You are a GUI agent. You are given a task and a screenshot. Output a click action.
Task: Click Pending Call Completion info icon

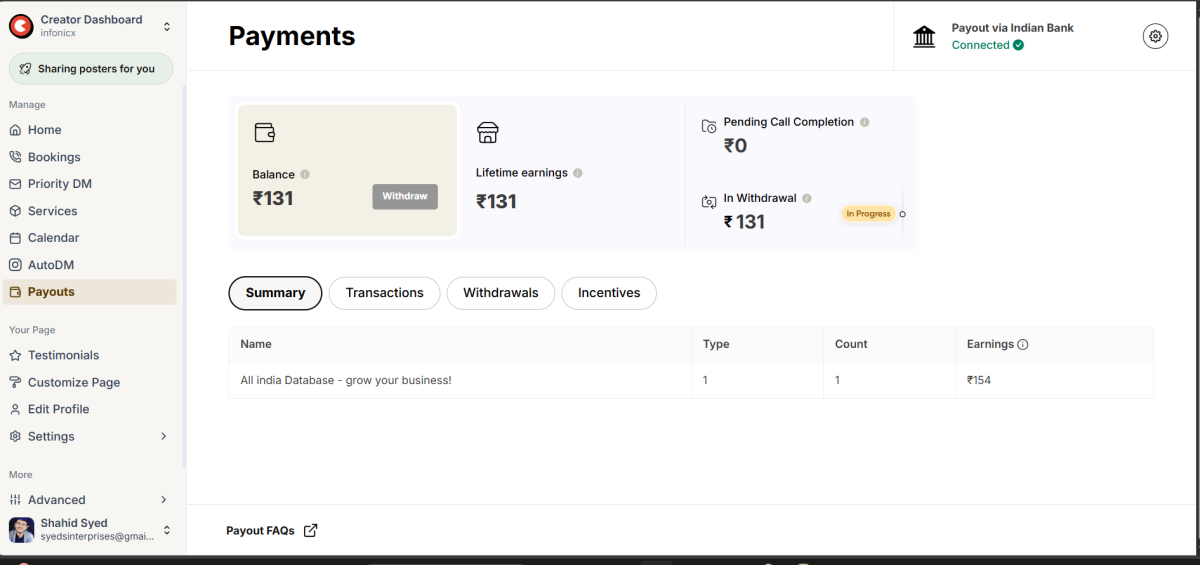tap(864, 122)
